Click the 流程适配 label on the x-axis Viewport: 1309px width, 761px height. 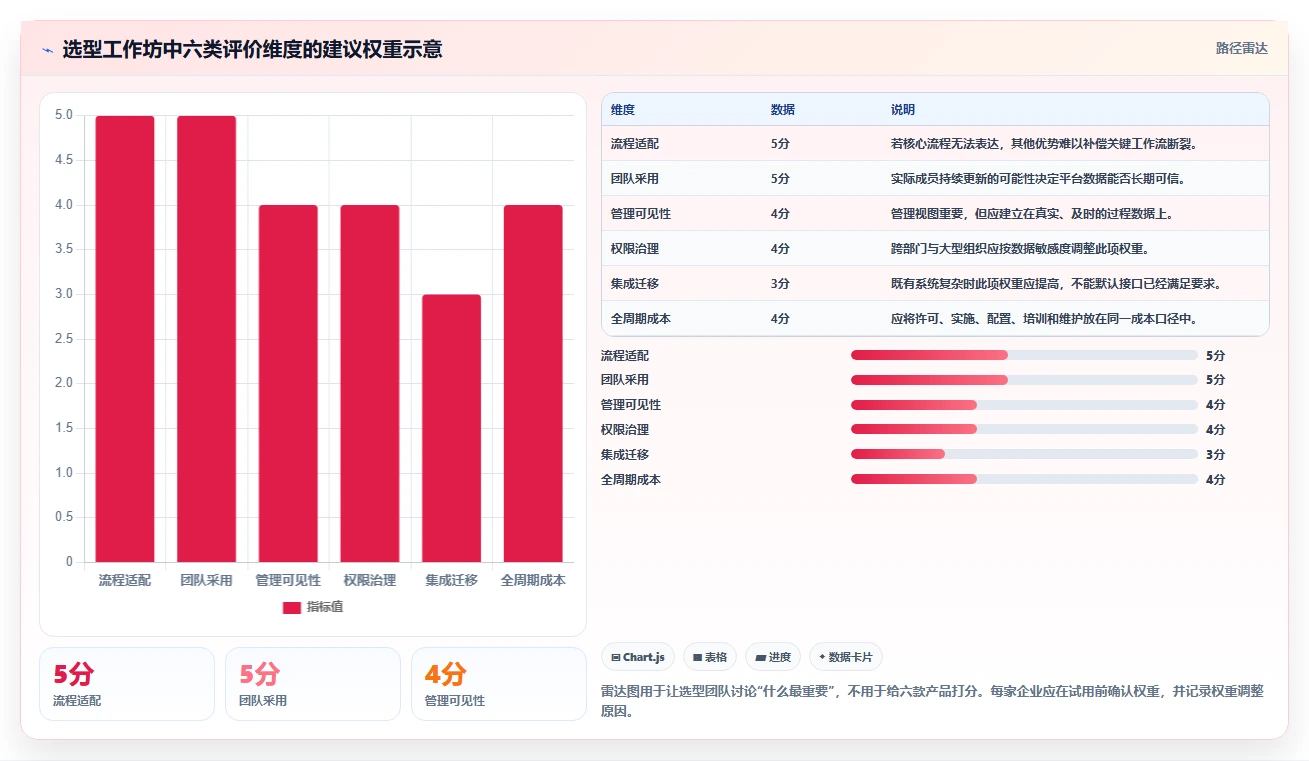125,580
